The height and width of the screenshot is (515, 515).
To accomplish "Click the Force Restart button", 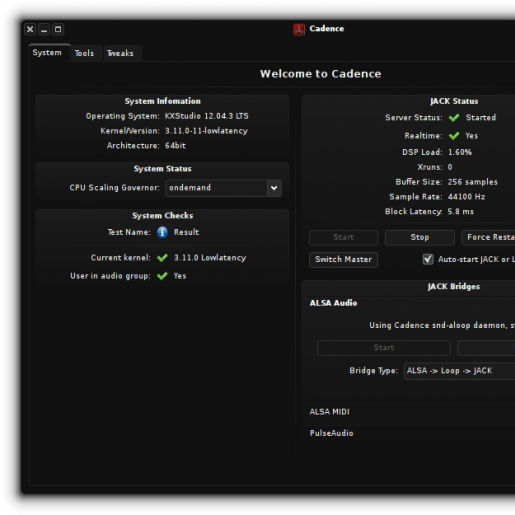I will pos(488,237).
